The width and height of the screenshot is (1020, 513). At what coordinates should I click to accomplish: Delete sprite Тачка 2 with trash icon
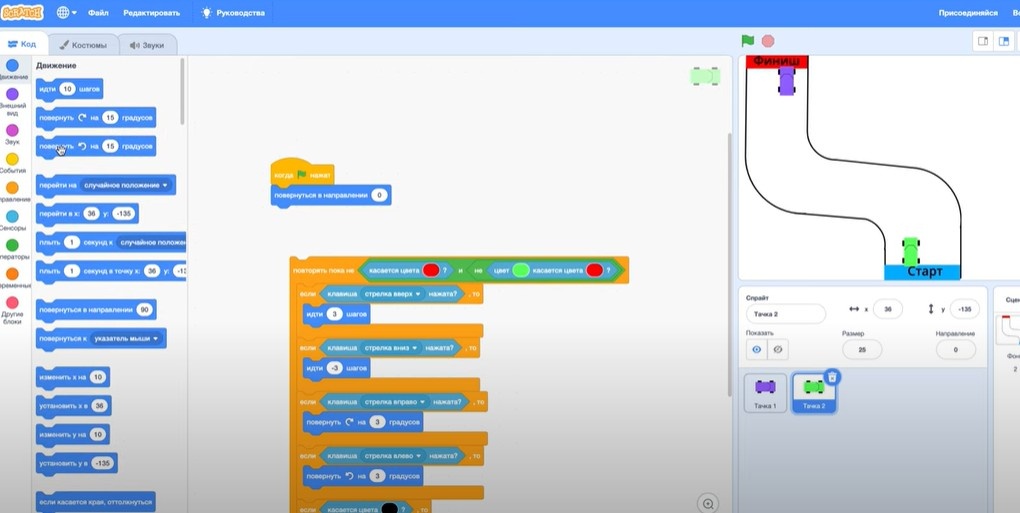pyautogui.click(x=832, y=376)
